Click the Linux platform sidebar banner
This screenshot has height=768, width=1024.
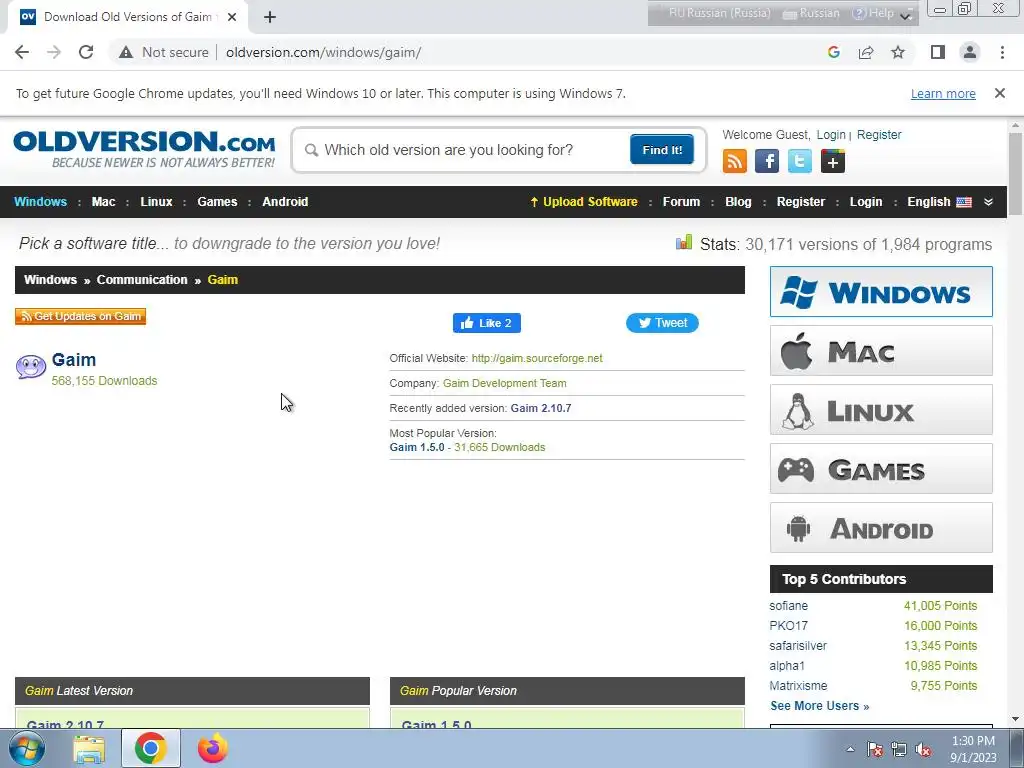click(881, 409)
